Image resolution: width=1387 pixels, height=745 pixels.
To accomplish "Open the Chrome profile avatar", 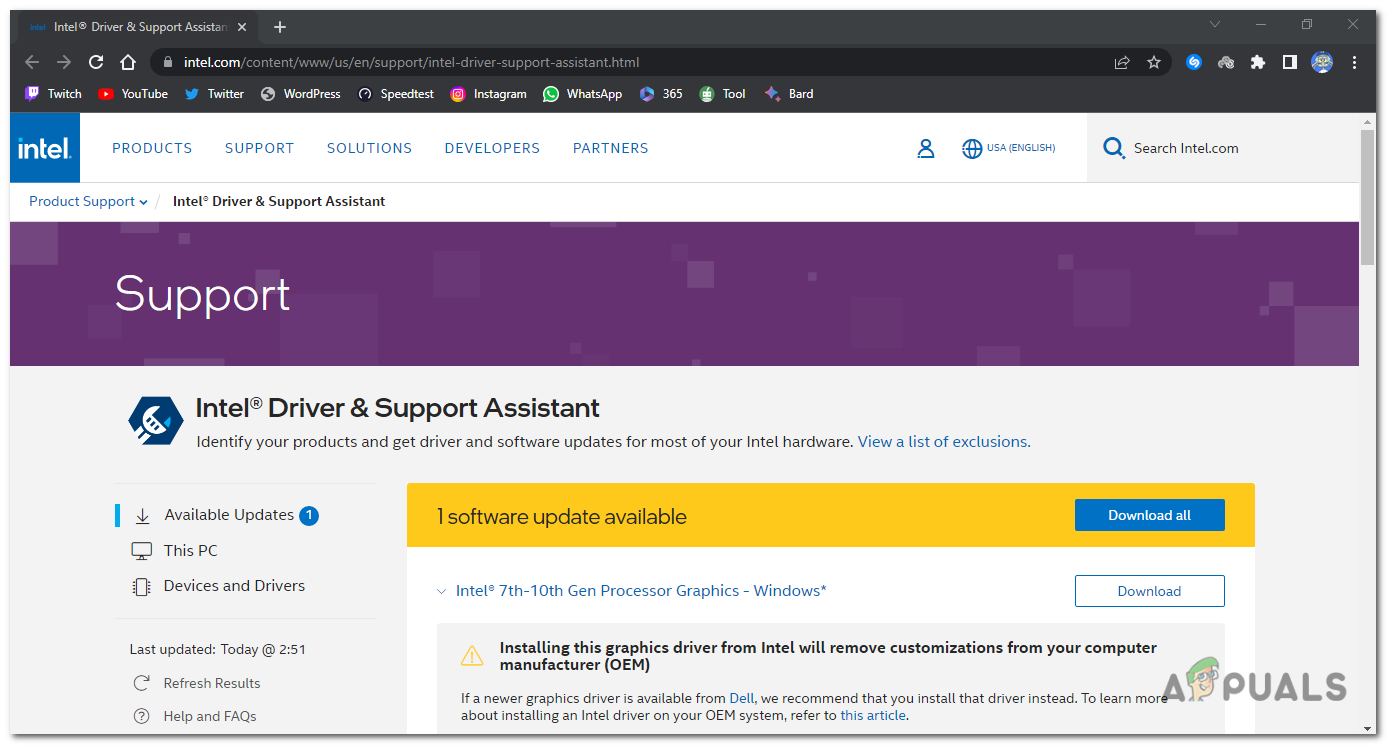I will [1322, 62].
